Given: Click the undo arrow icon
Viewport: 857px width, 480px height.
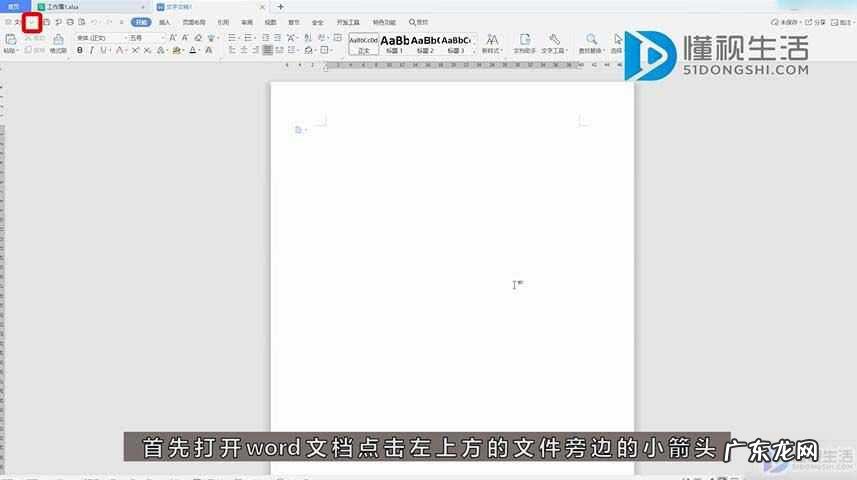Looking at the screenshot, I should pyautogui.click(x=95, y=22).
